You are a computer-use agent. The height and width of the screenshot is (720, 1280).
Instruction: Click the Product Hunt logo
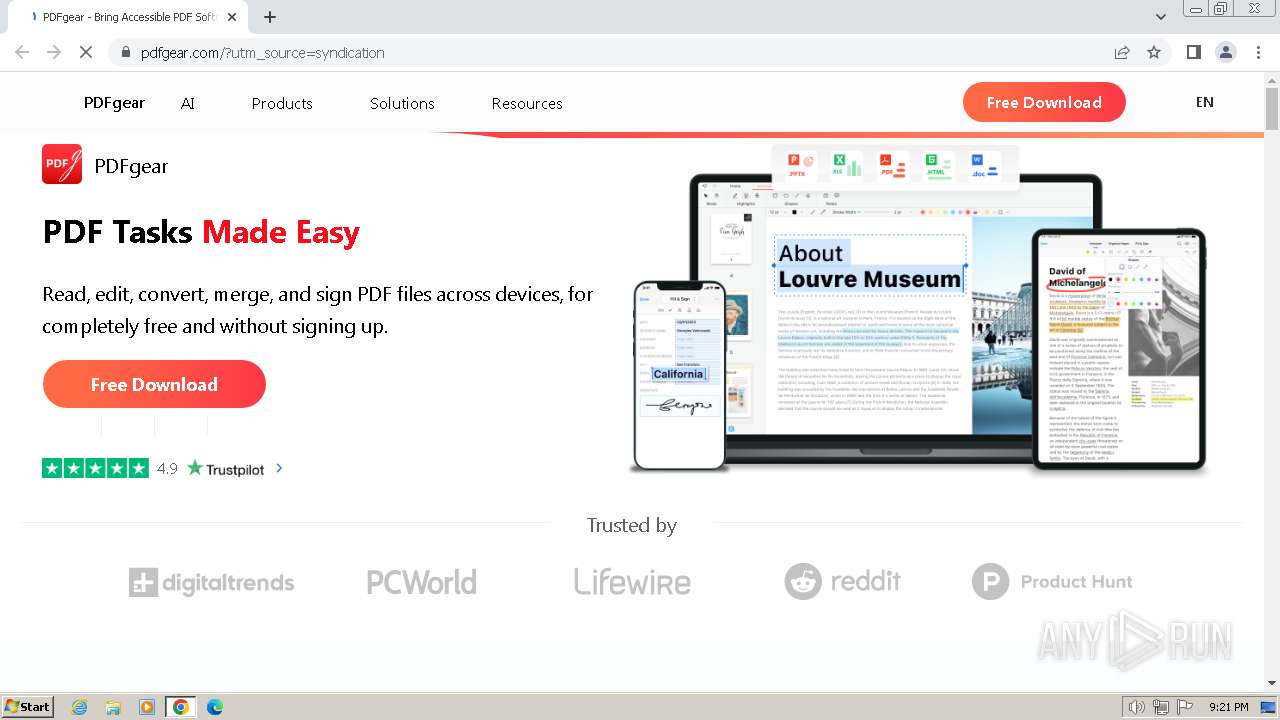click(1052, 581)
